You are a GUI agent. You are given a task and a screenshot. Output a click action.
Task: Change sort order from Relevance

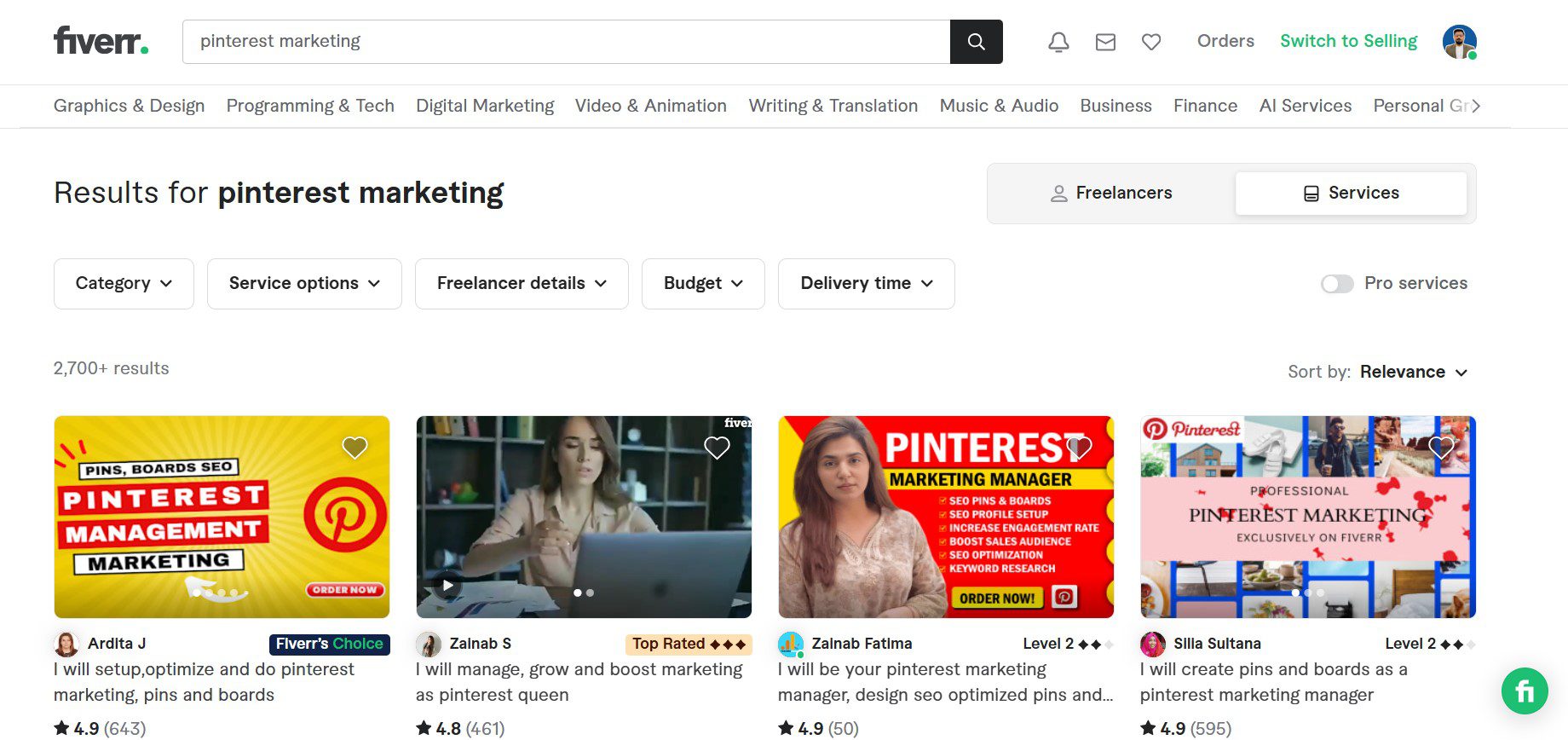pyautogui.click(x=1414, y=373)
